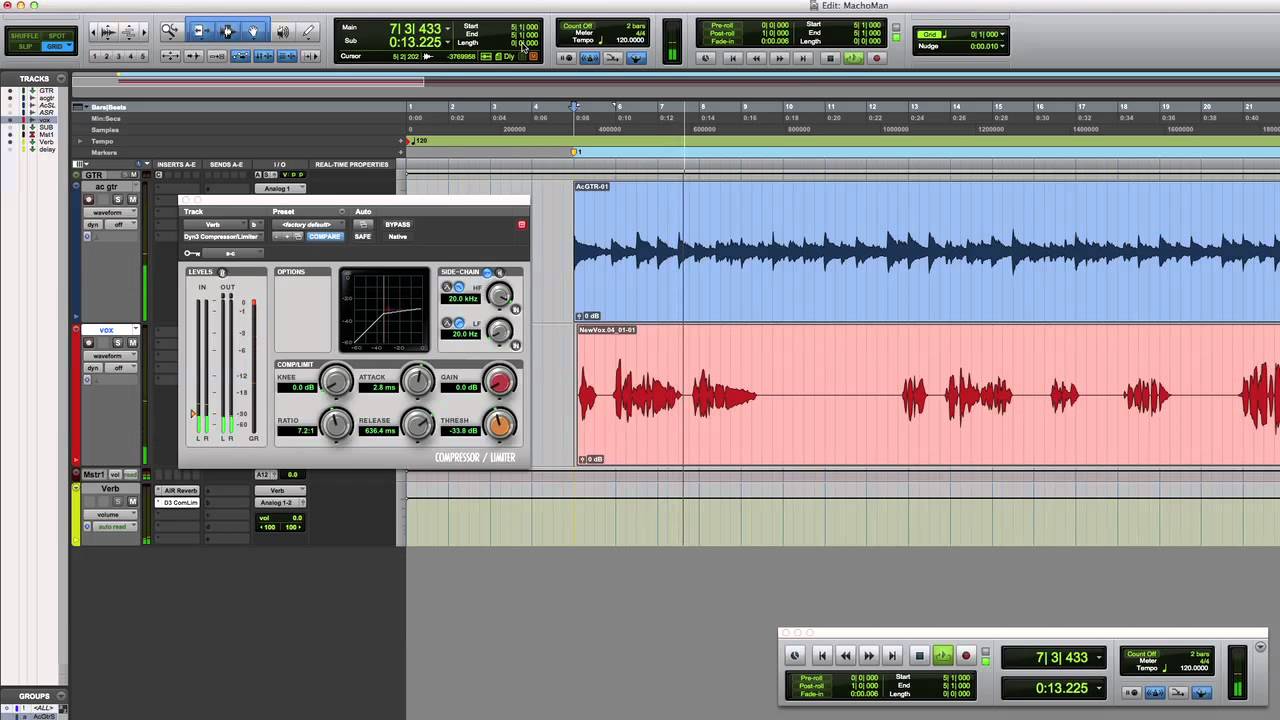Click Return to Zero in top transport
Viewport: 1280px width, 720px height.
click(x=733, y=58)
